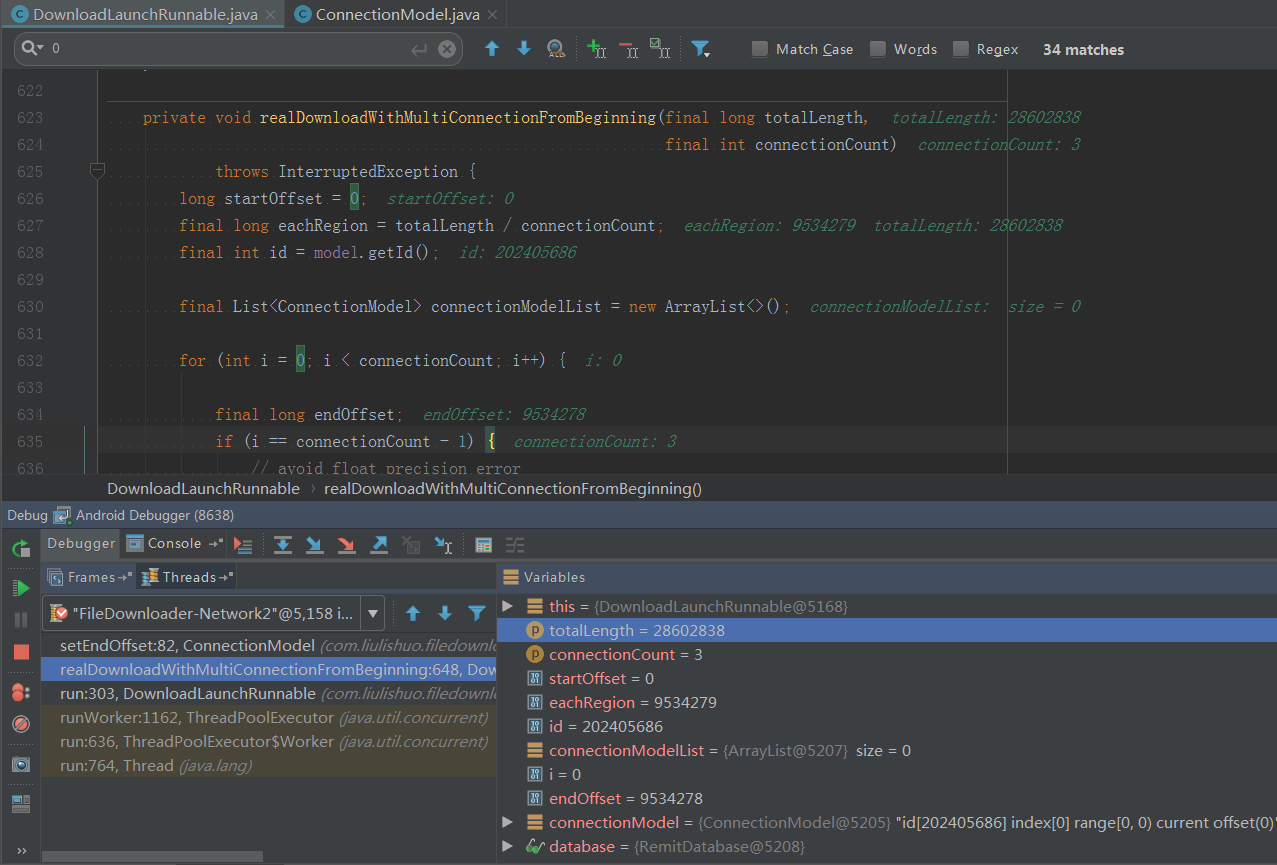Enable Match Case checkbox
This screenshot has height=865, width=1277.
click(x=760, y=49)
